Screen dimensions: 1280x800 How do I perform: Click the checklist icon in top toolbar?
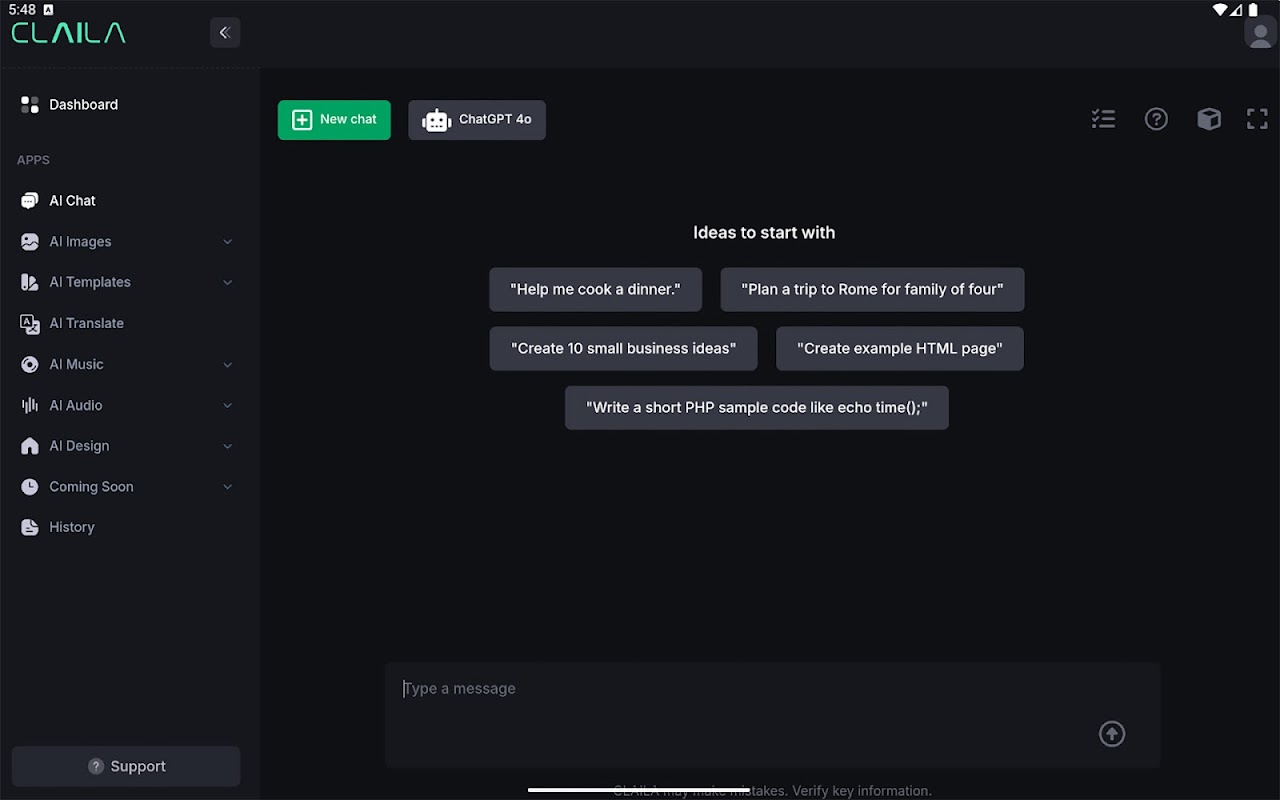[1103, 119]
